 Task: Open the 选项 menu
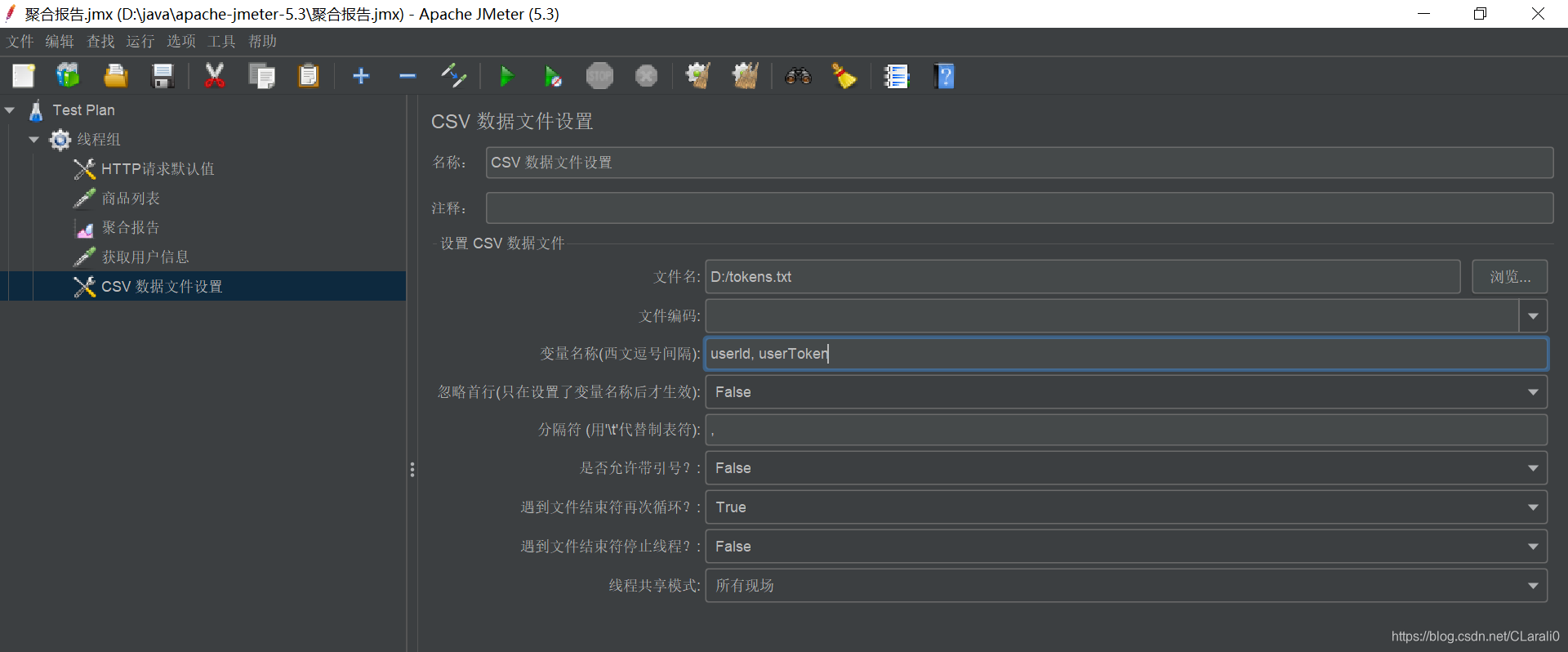point(181,42)
